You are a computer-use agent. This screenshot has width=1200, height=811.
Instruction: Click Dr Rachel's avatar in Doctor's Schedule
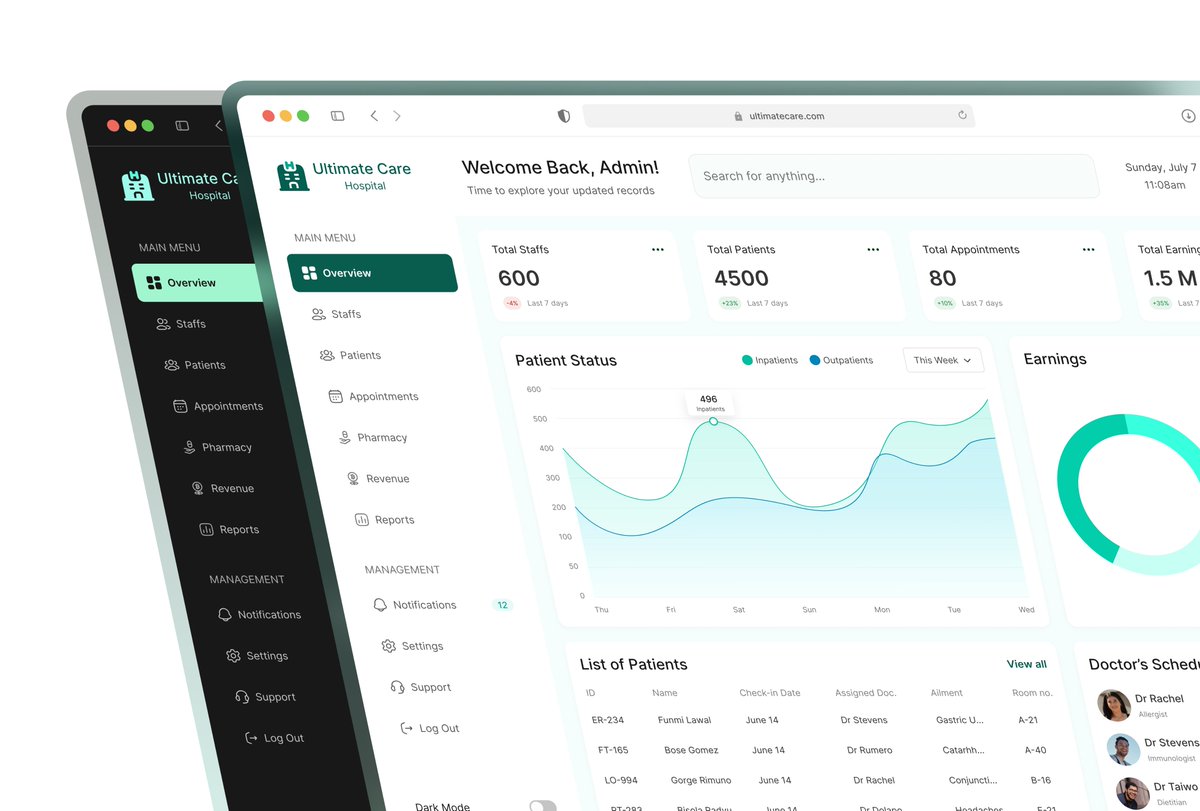1114,705
